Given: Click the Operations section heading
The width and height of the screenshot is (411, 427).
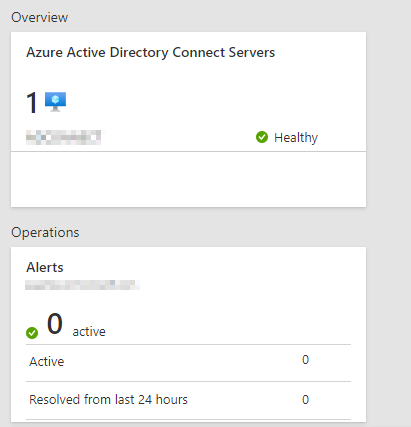Looking at the screenshot, I should point(45,233).
